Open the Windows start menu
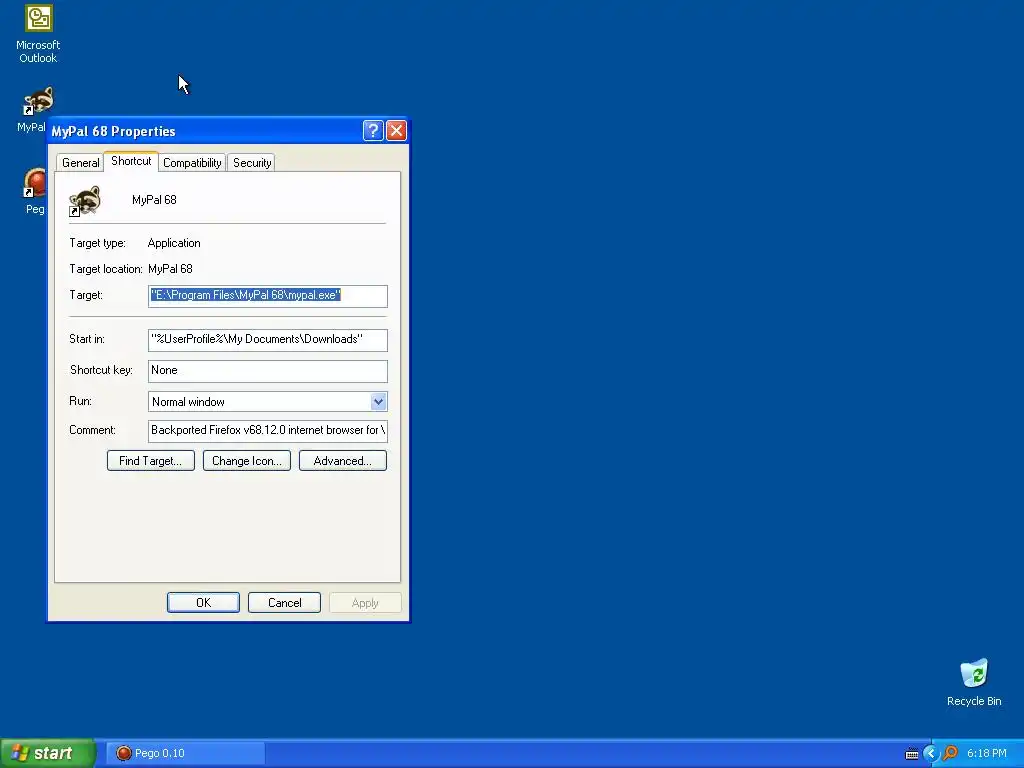This screenshot has height=768, width=1024. pos(48,753)
